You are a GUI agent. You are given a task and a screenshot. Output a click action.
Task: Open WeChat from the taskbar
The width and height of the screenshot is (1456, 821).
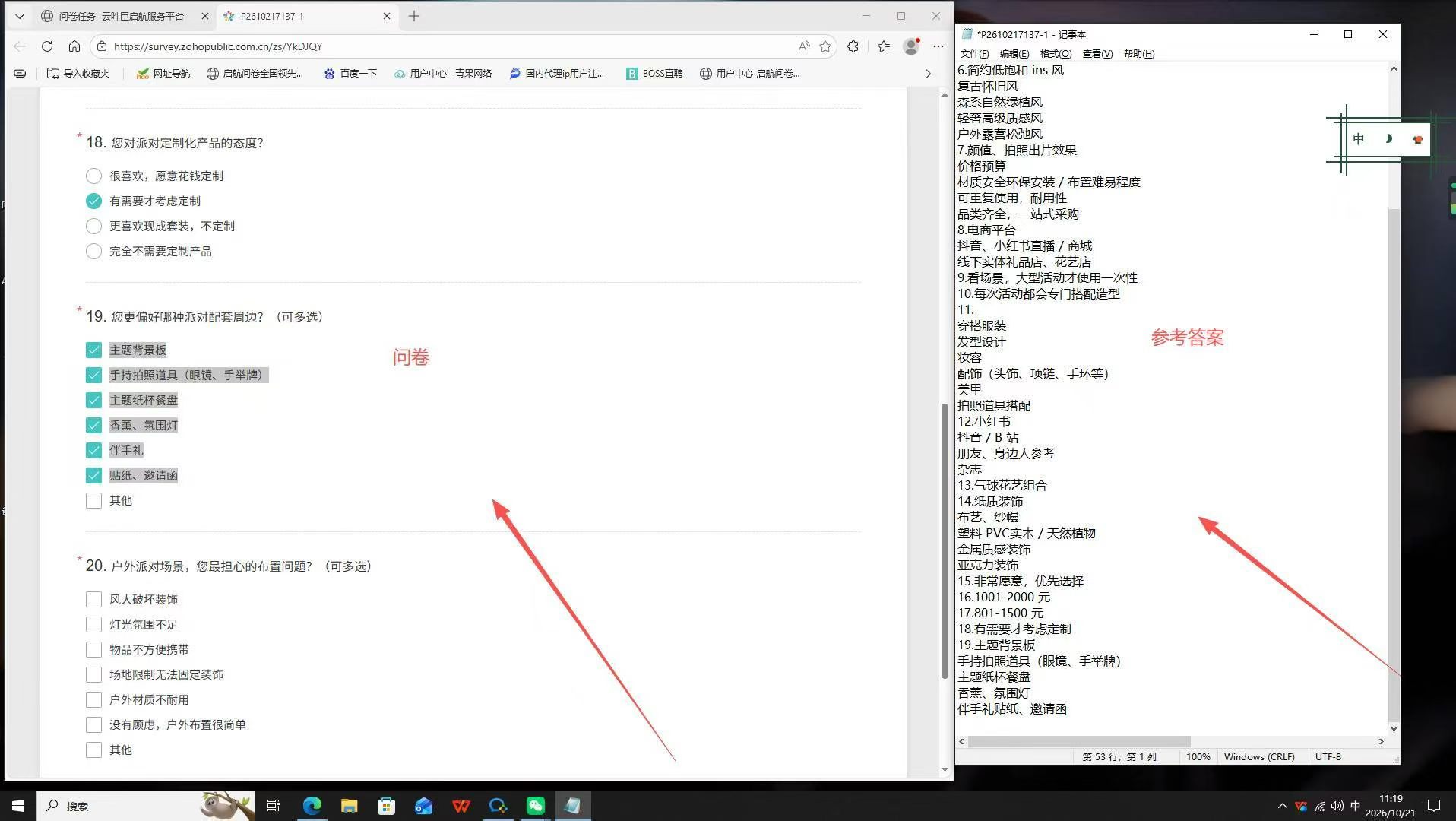[536, 806]
